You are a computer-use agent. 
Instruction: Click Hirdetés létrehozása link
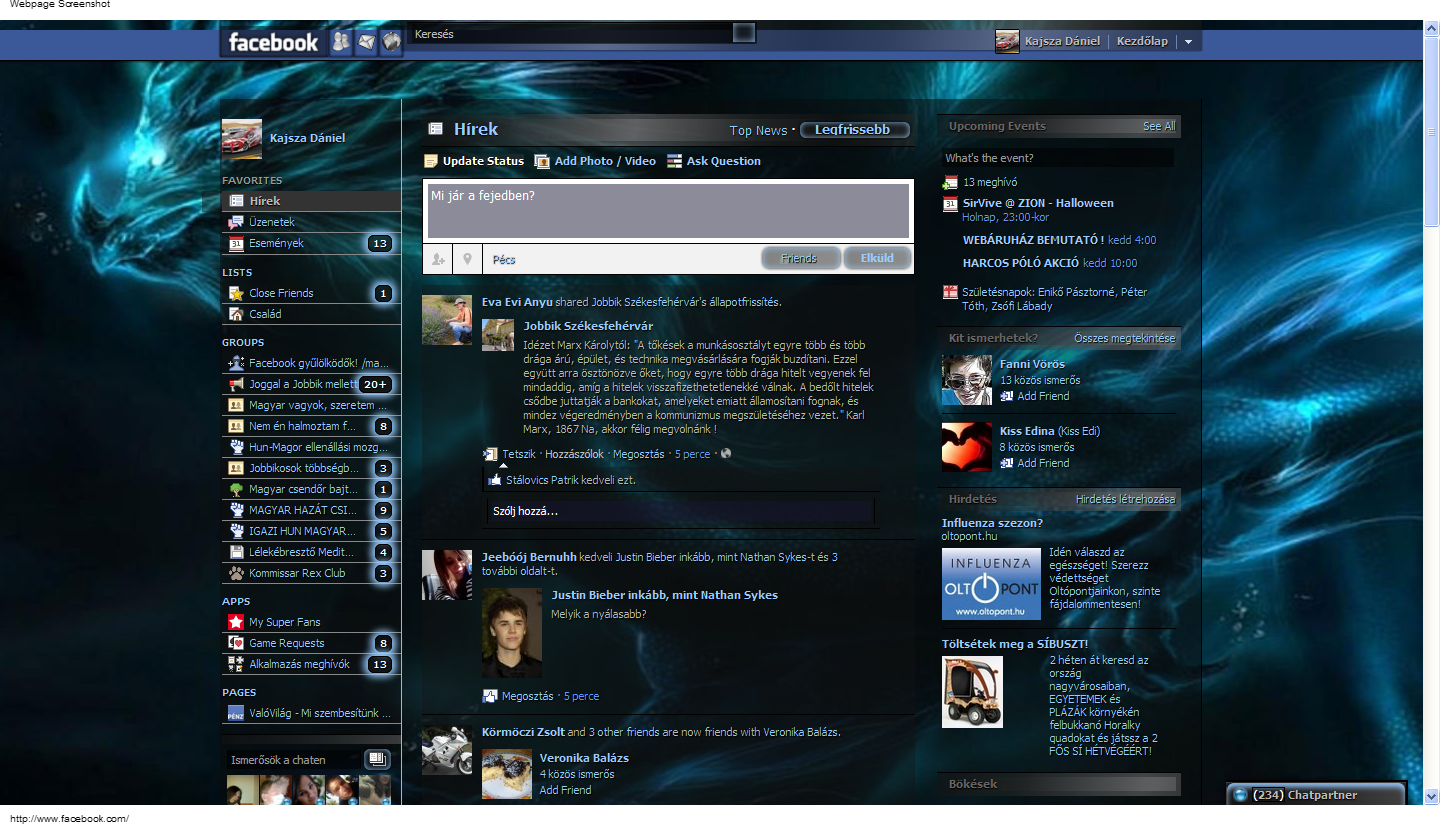[1126, 499]
